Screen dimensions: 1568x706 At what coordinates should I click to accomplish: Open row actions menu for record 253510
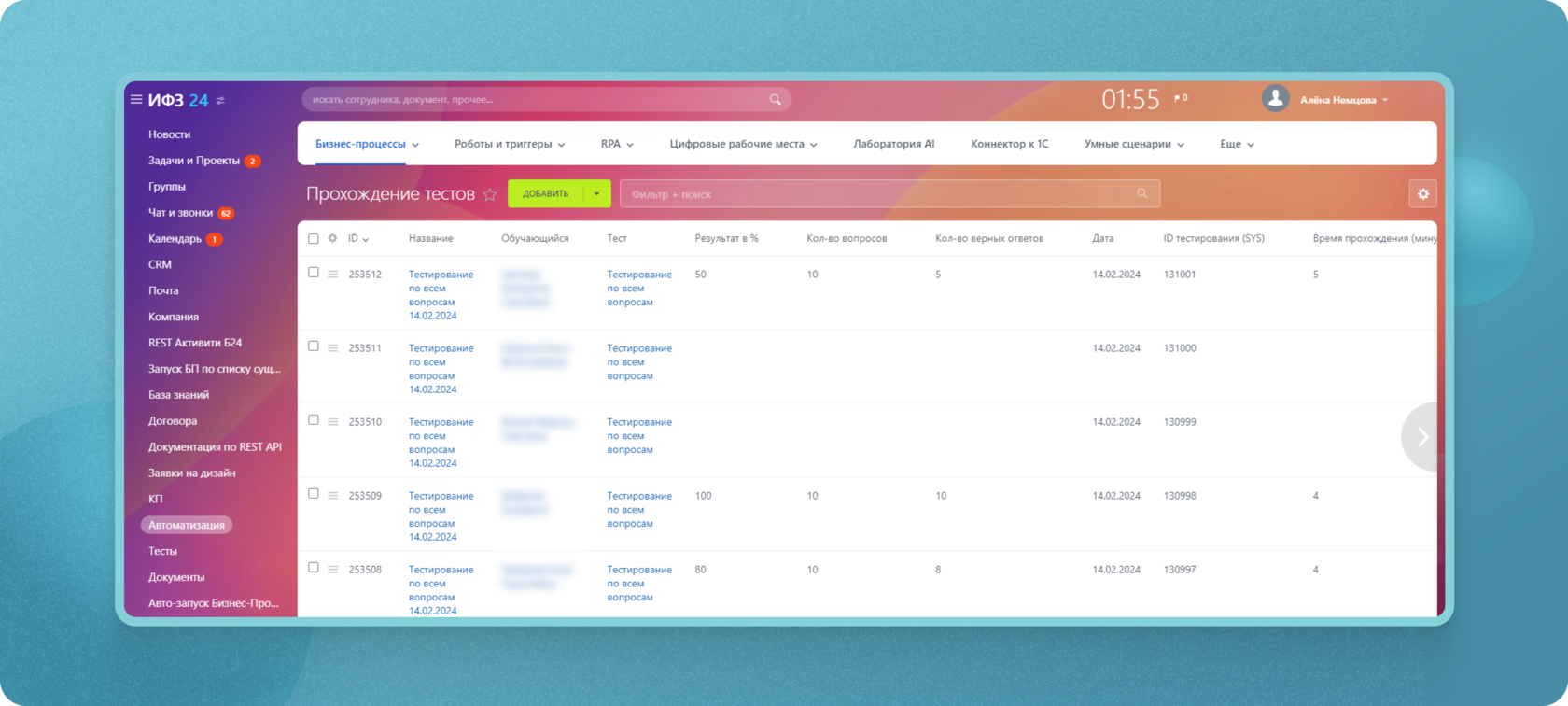tap(332, 421)
